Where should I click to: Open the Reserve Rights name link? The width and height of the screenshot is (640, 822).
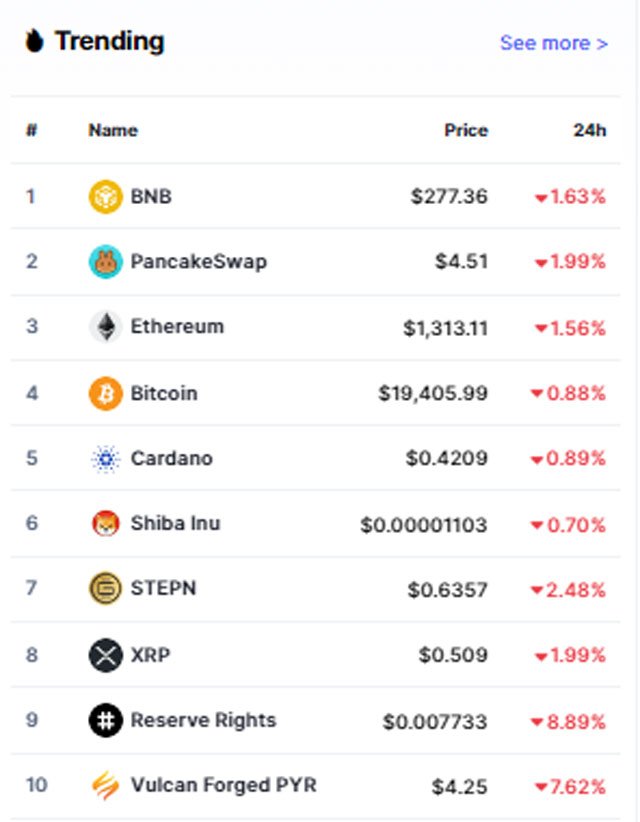[203, 720]
